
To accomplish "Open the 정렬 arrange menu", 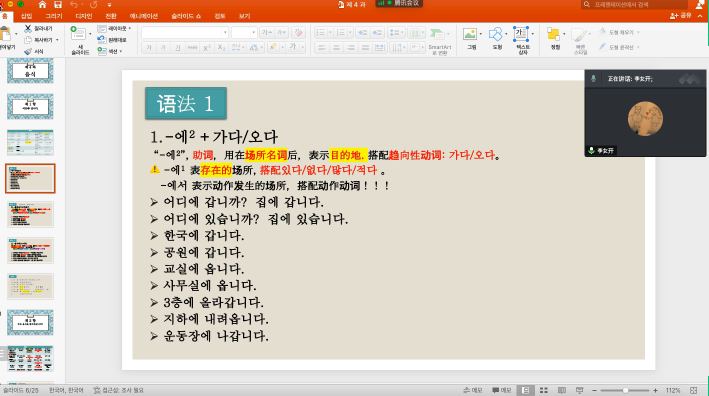I will point(555,38).
